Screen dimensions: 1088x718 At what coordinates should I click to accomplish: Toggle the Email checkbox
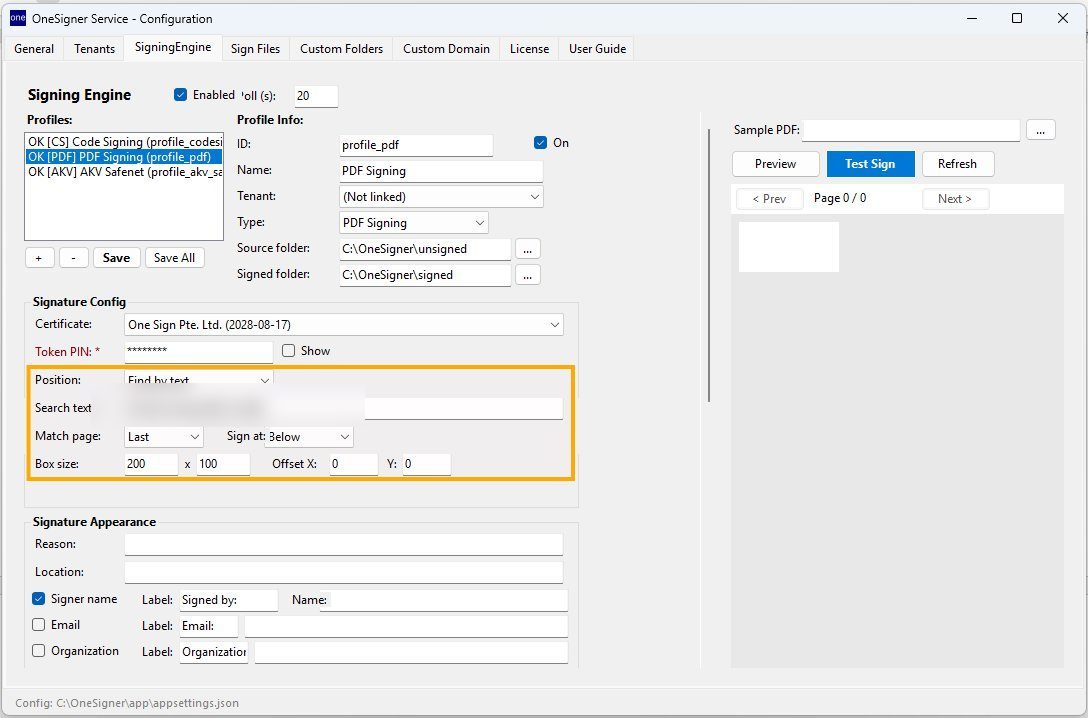click(39, 625)
